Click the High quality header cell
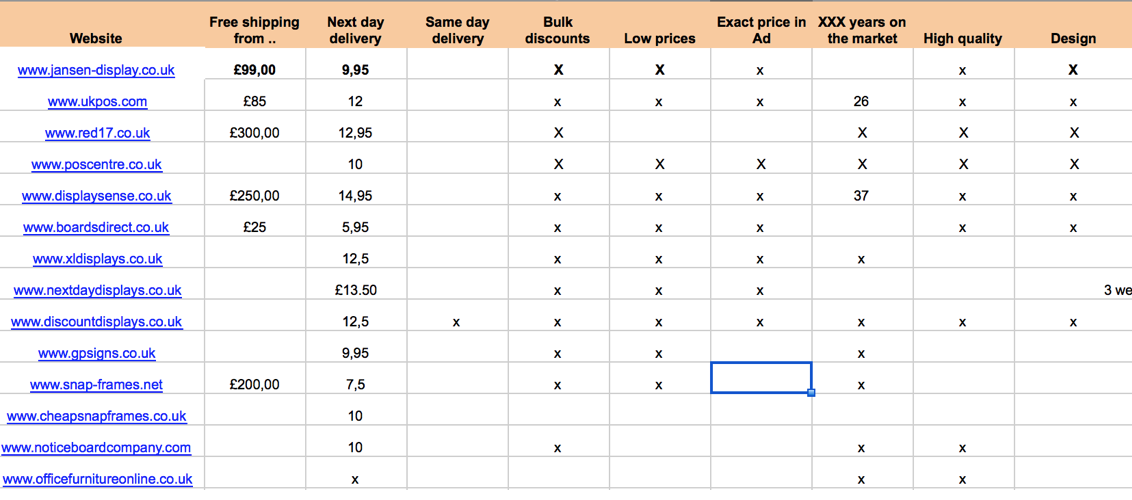The image size is (1132, 500). (962, 38)
